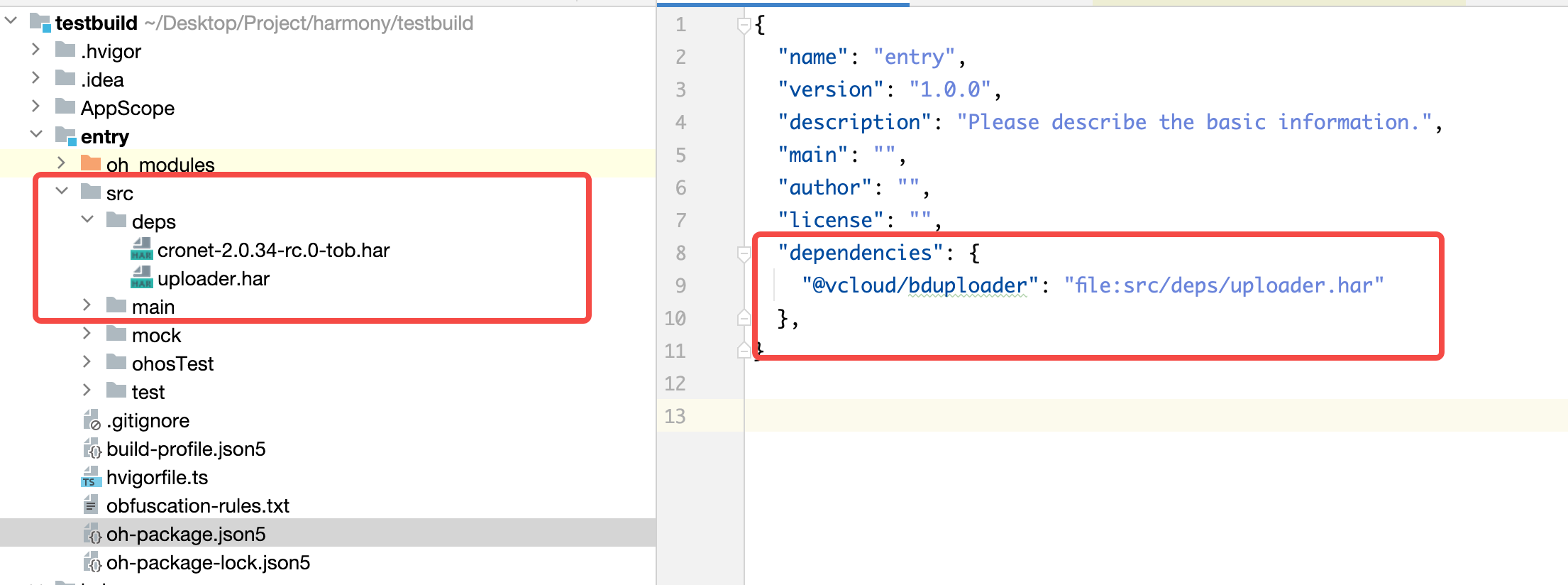Viewport: 1568px width, 585px height.
Task: Open build-profile.json5 from the tree
Action: pyautogui.click(x=186, y=449)
